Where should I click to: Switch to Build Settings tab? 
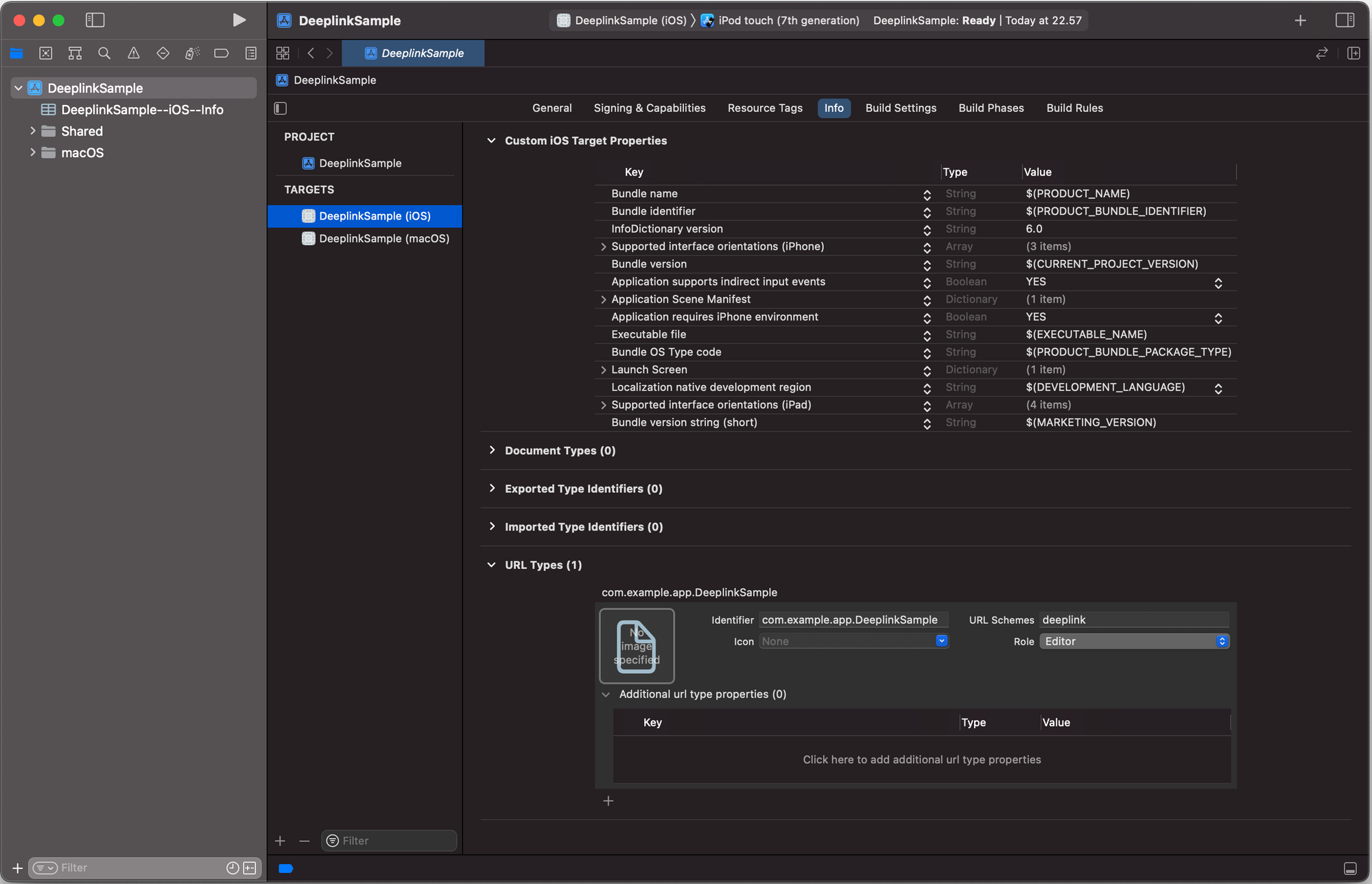pyautogui.click(x=900, y=107)
